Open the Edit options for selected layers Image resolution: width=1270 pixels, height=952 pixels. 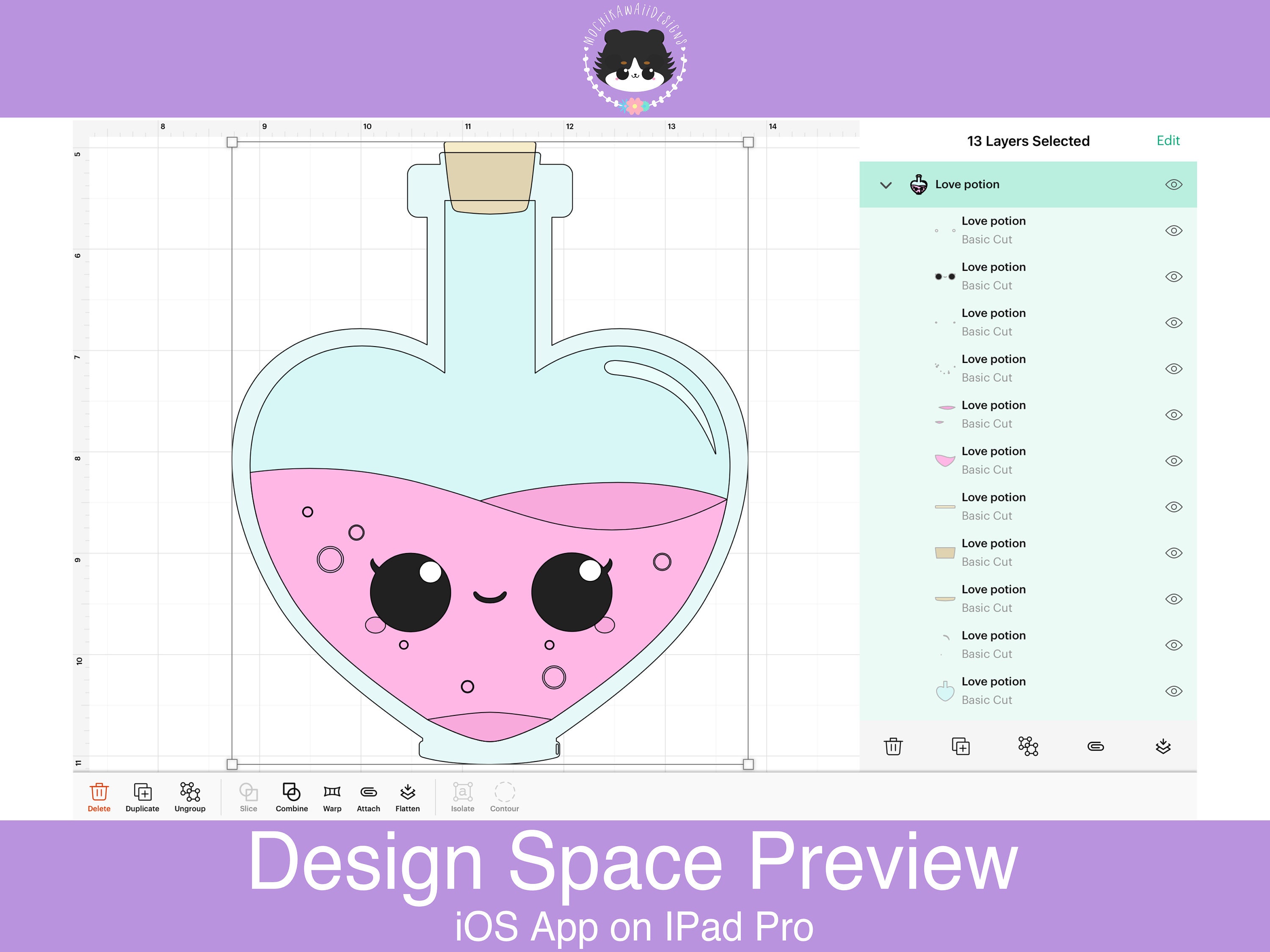(1168, 140)
